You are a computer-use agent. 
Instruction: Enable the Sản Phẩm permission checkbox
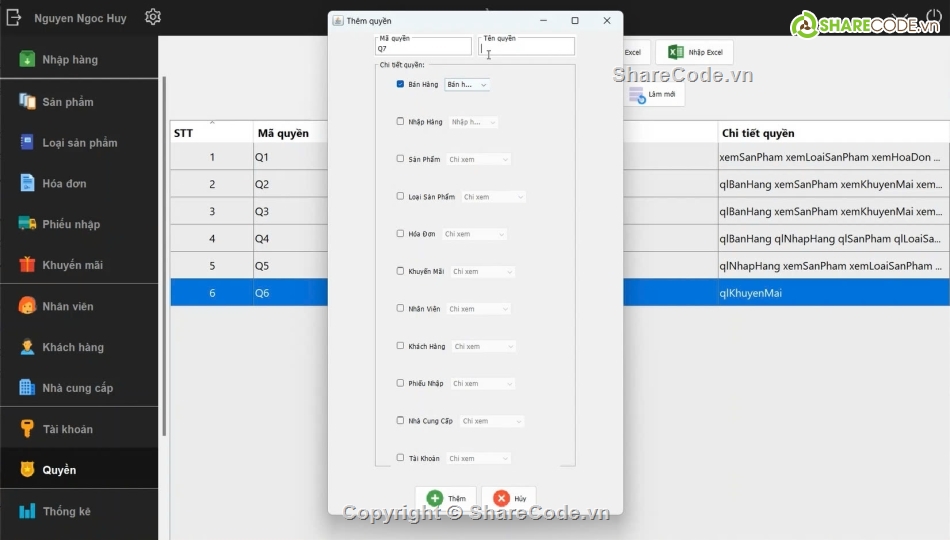tap(400, 159)
